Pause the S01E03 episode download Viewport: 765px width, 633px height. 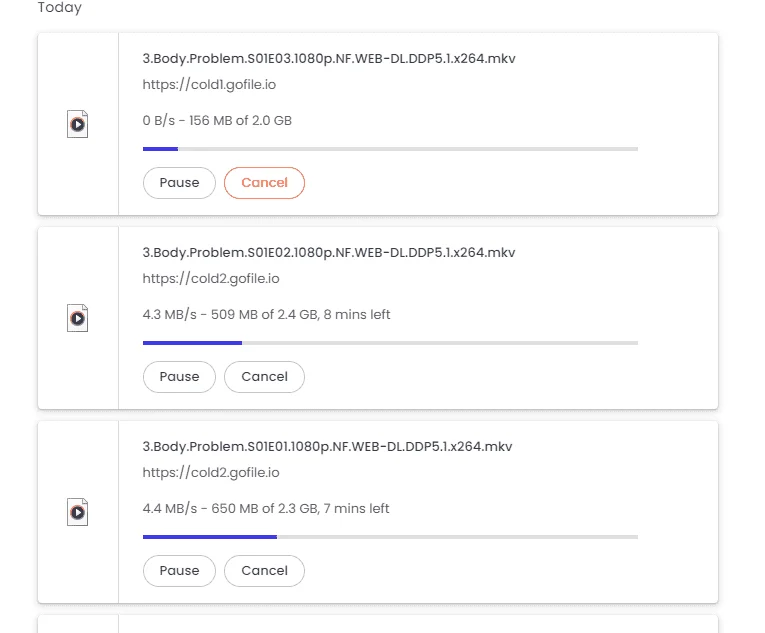click(x=179, y=183)
